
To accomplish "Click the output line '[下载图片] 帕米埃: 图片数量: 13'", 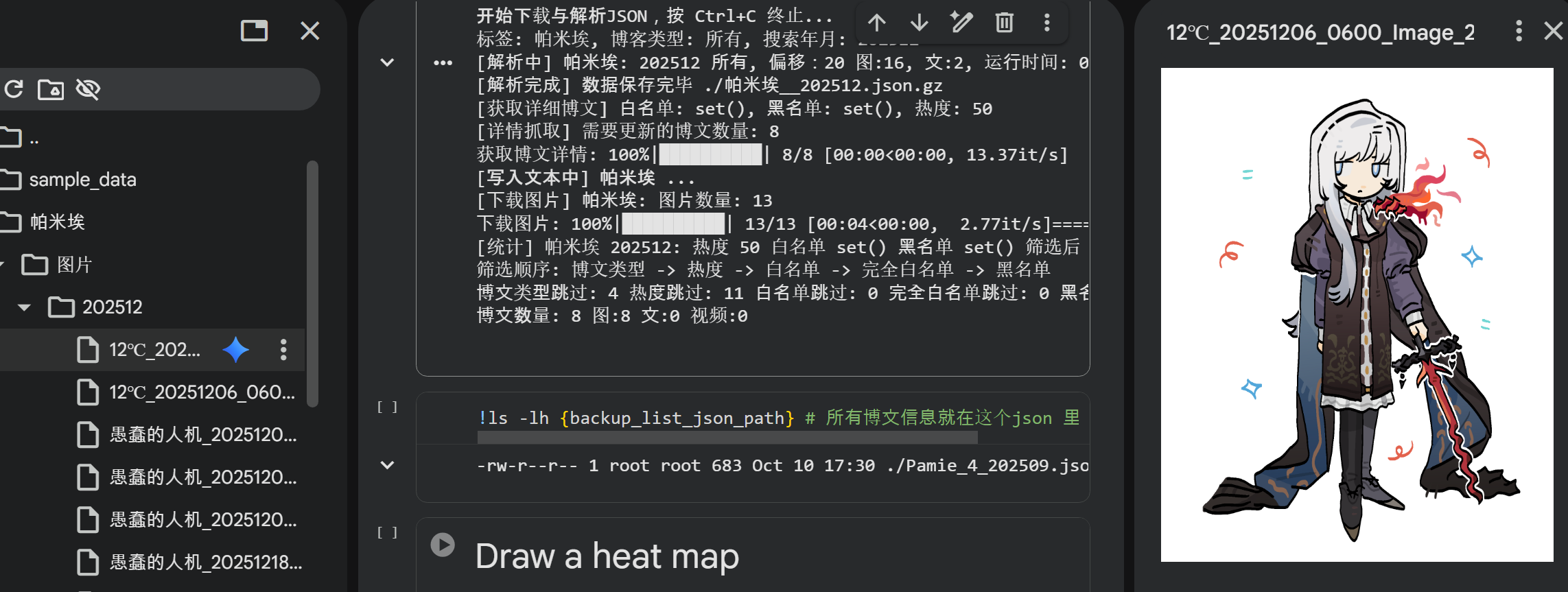I will (x=624, y=201).
